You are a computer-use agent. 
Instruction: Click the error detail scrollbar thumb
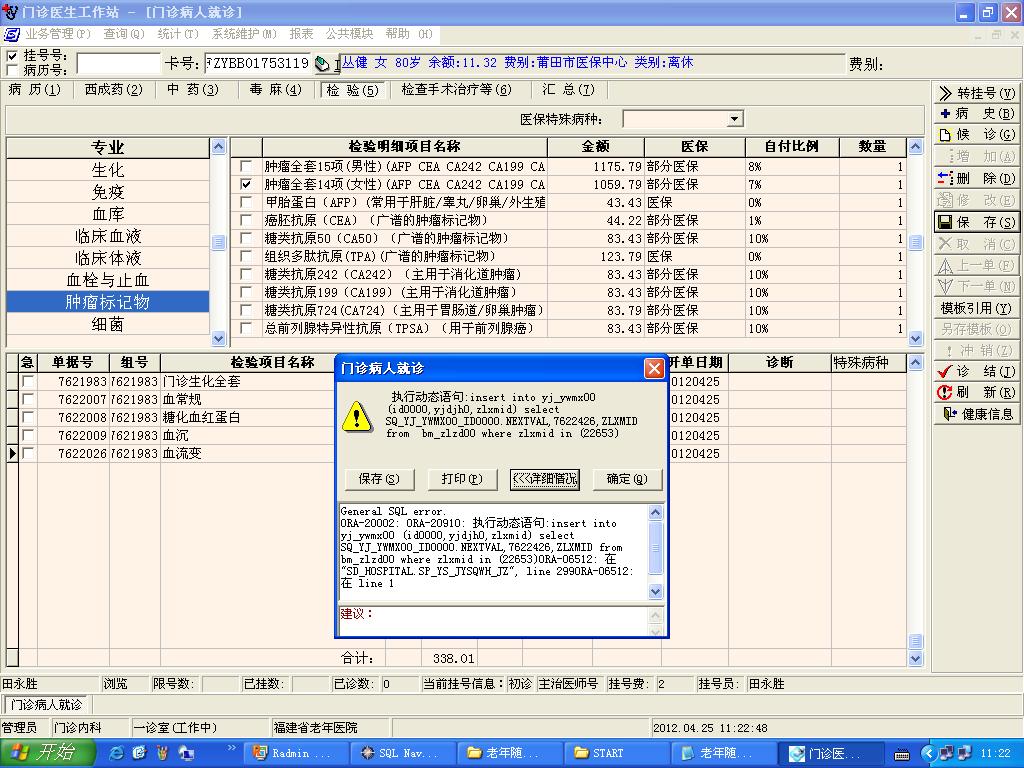[656, 547]
